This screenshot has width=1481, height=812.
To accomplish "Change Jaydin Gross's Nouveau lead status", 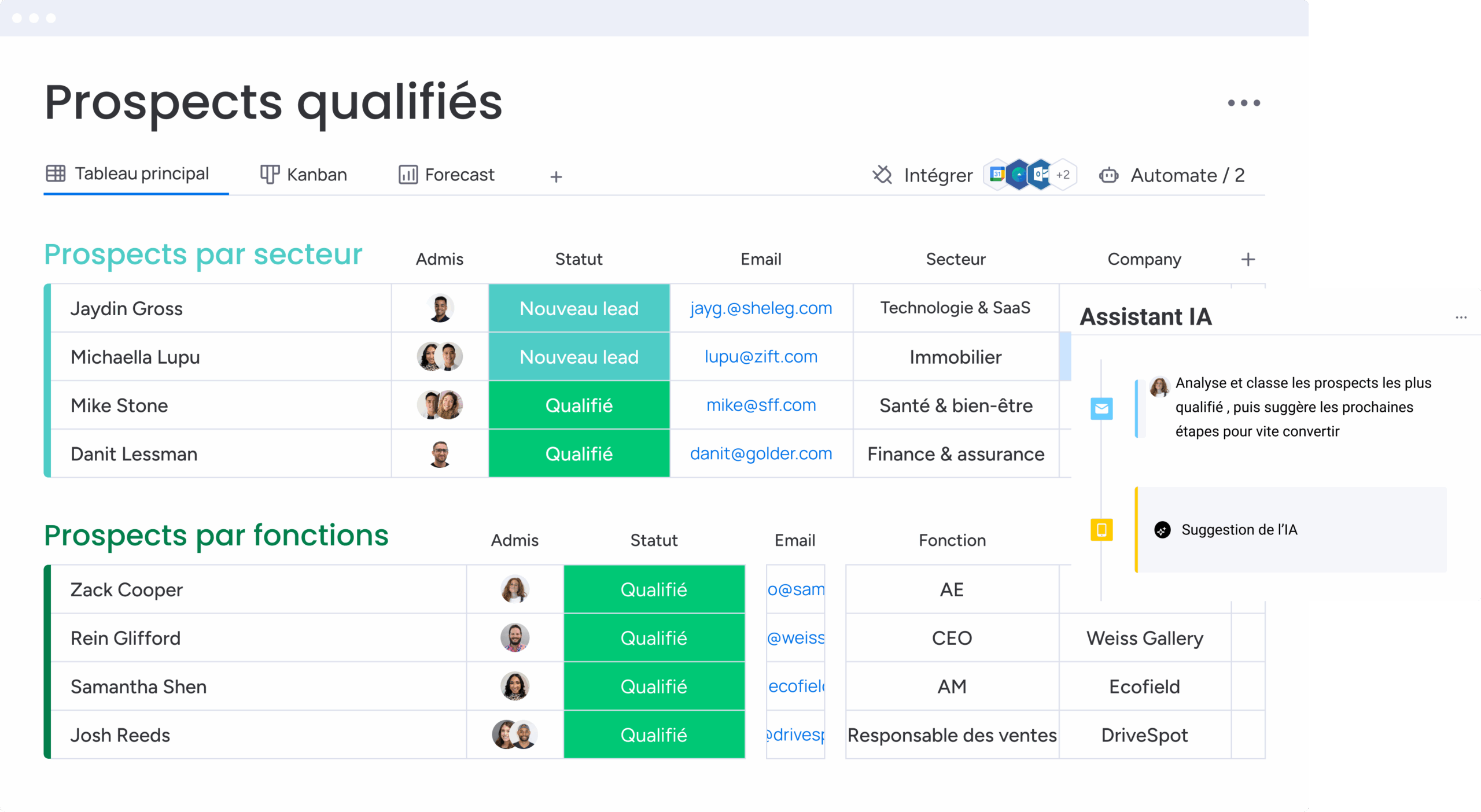I will click(x=579, y=308).
